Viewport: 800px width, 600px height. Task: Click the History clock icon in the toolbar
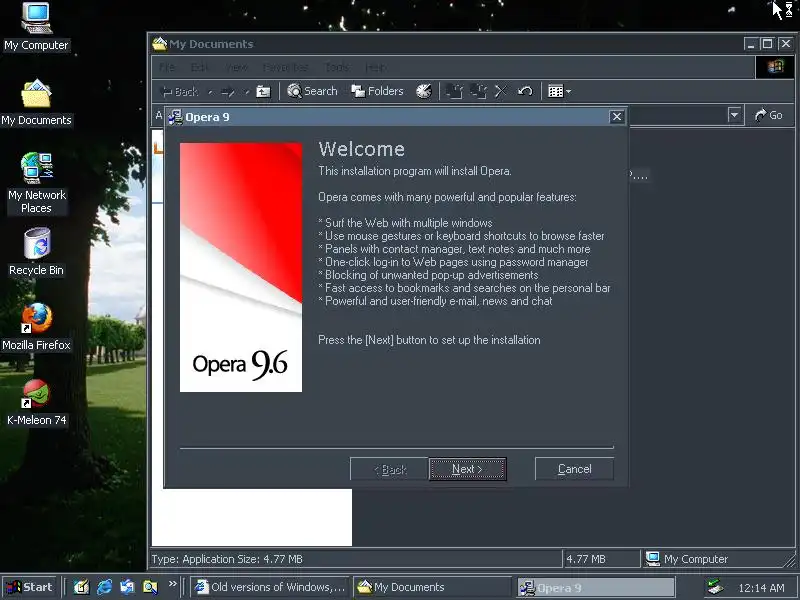click(423, 91)
